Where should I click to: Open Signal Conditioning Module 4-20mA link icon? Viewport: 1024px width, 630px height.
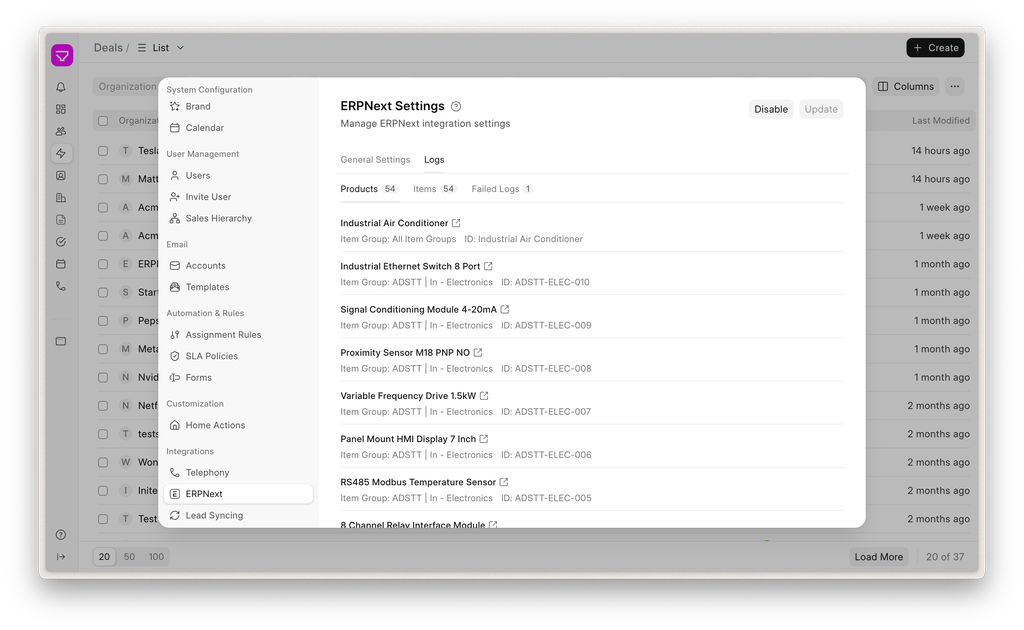point(505,309)
